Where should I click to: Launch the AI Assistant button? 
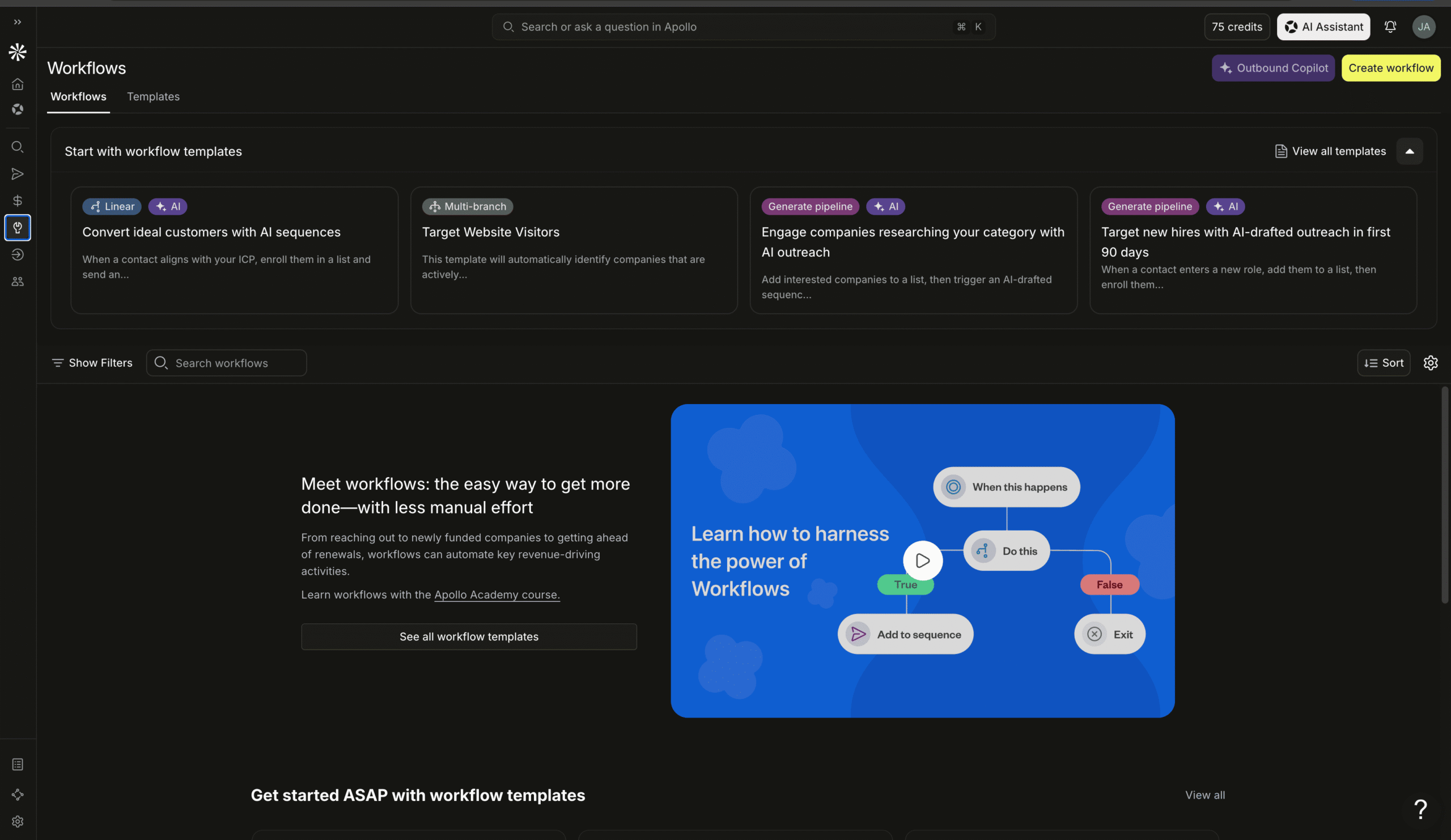1323,27
